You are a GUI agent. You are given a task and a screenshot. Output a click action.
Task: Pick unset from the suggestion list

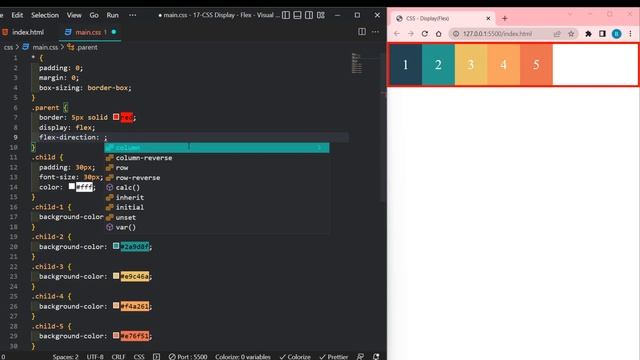tap(217, 217)
